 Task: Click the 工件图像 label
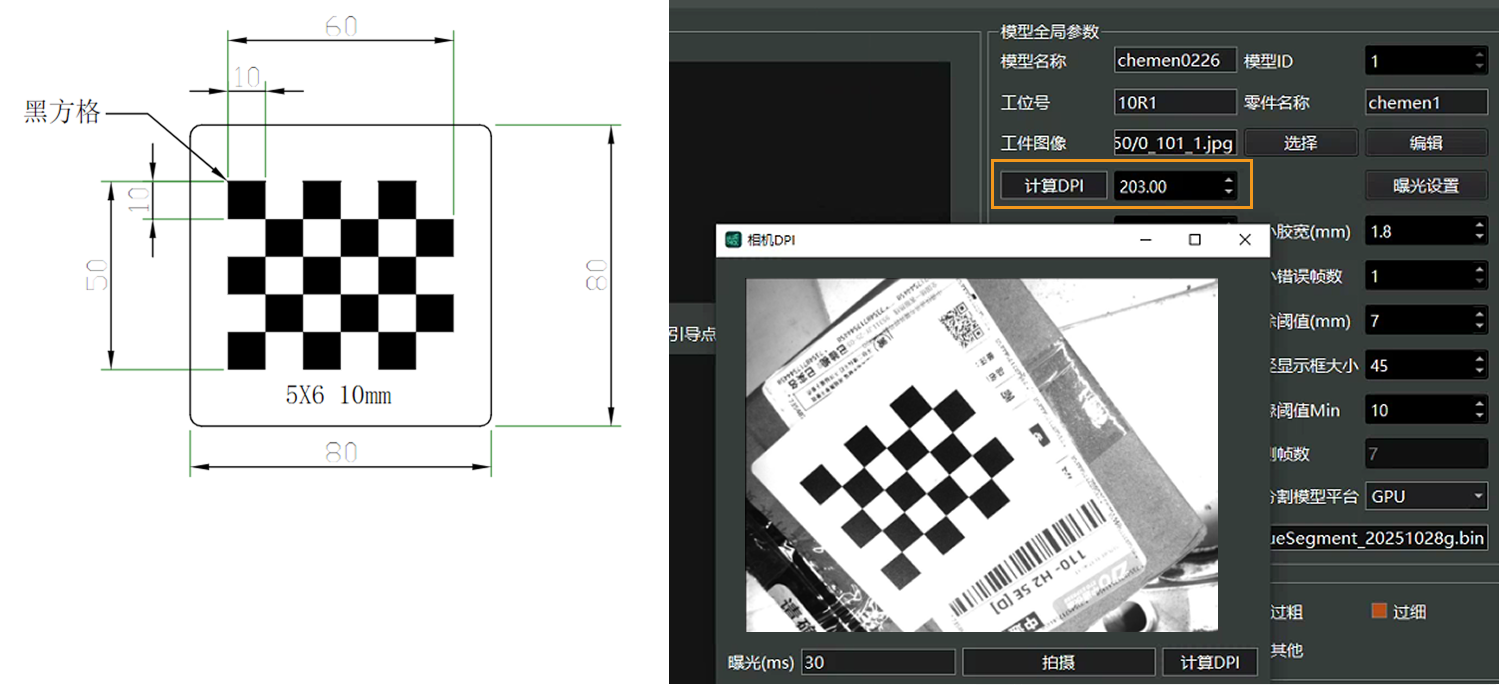point(1033,143)
